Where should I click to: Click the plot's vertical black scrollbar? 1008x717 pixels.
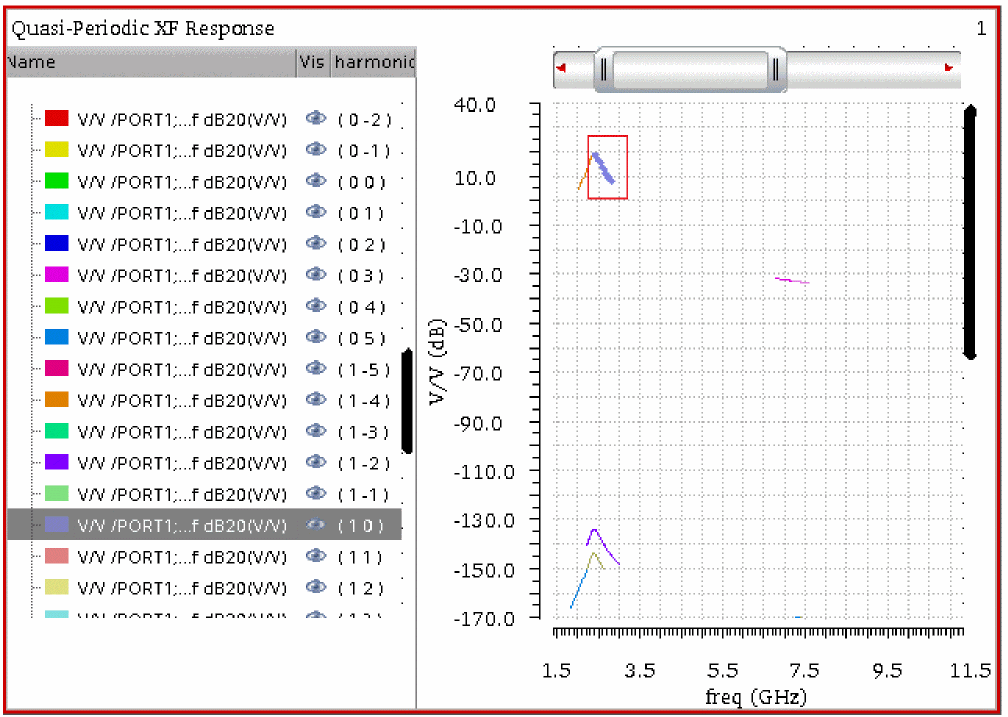coord(971,233)
